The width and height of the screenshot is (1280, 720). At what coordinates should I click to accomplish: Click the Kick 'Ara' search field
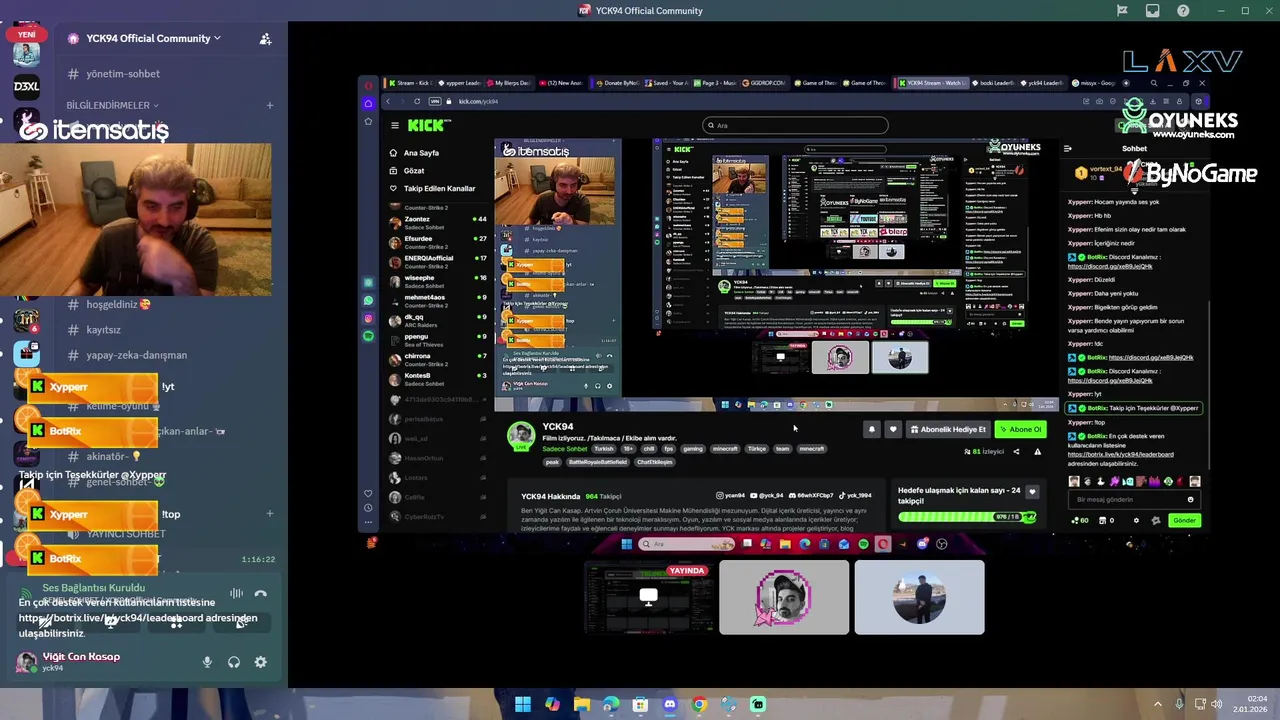point(796,125)
